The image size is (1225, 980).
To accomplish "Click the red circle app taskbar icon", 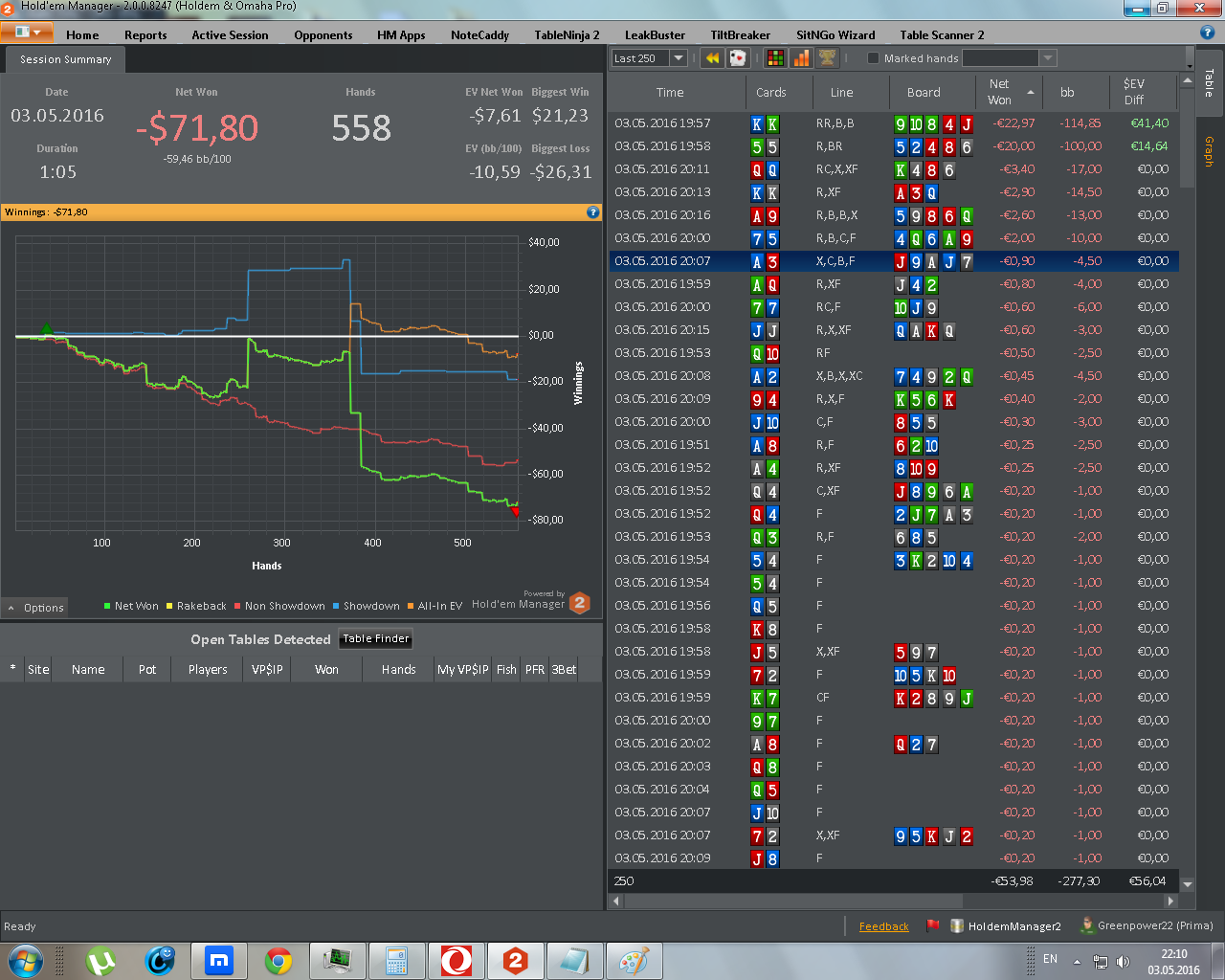I will pos(457,960).
